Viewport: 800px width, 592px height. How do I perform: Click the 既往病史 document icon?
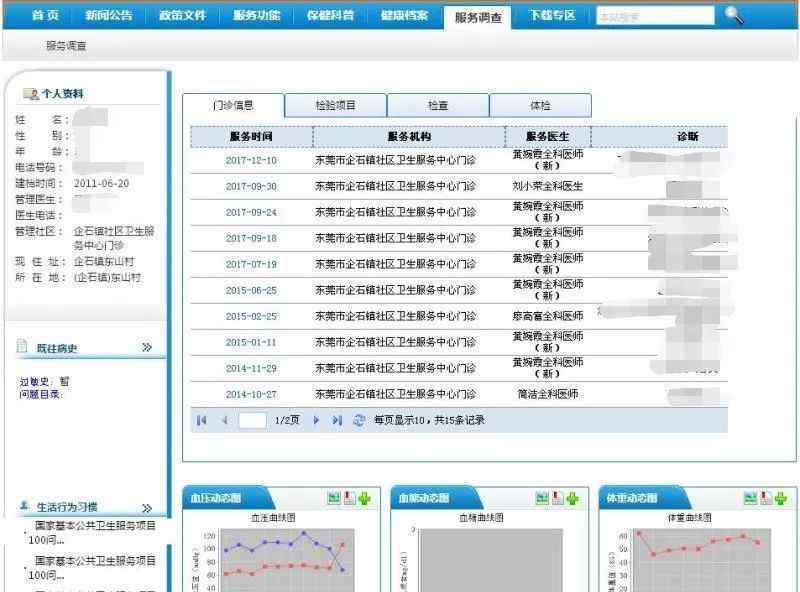tap(22, 346)
